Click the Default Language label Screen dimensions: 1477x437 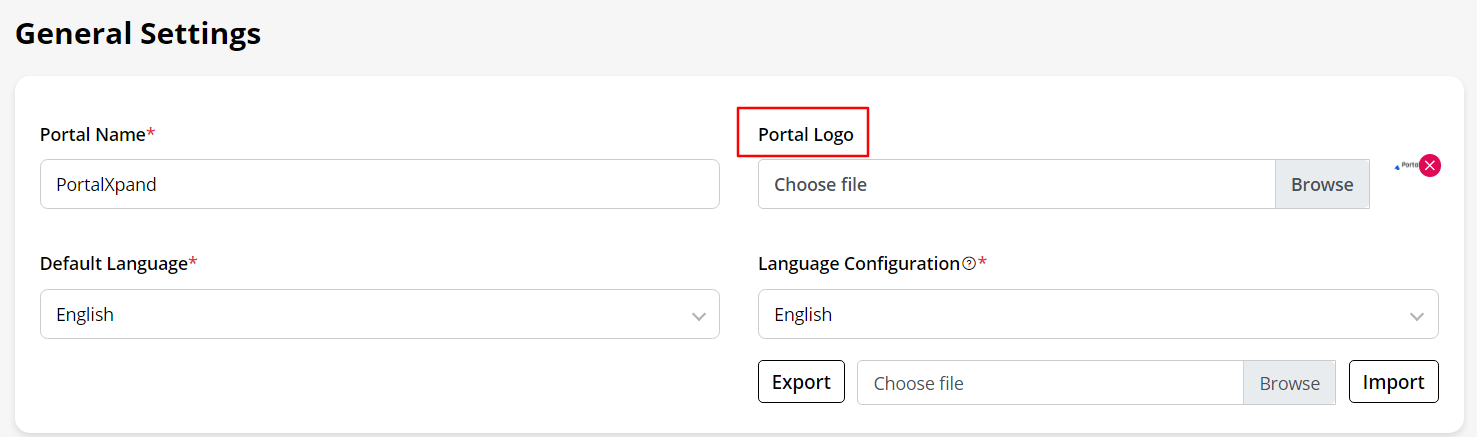(x=113, y=264)
